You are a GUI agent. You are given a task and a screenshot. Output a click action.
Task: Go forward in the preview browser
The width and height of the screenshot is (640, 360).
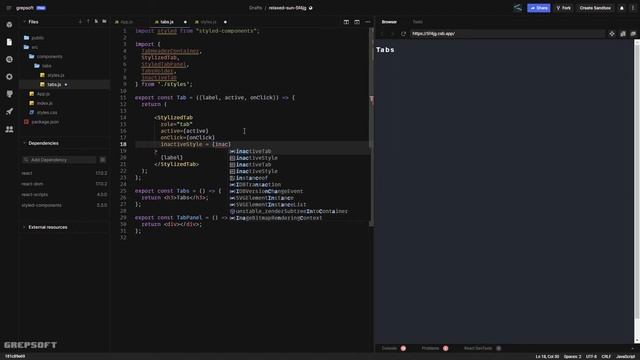point(392,34)
